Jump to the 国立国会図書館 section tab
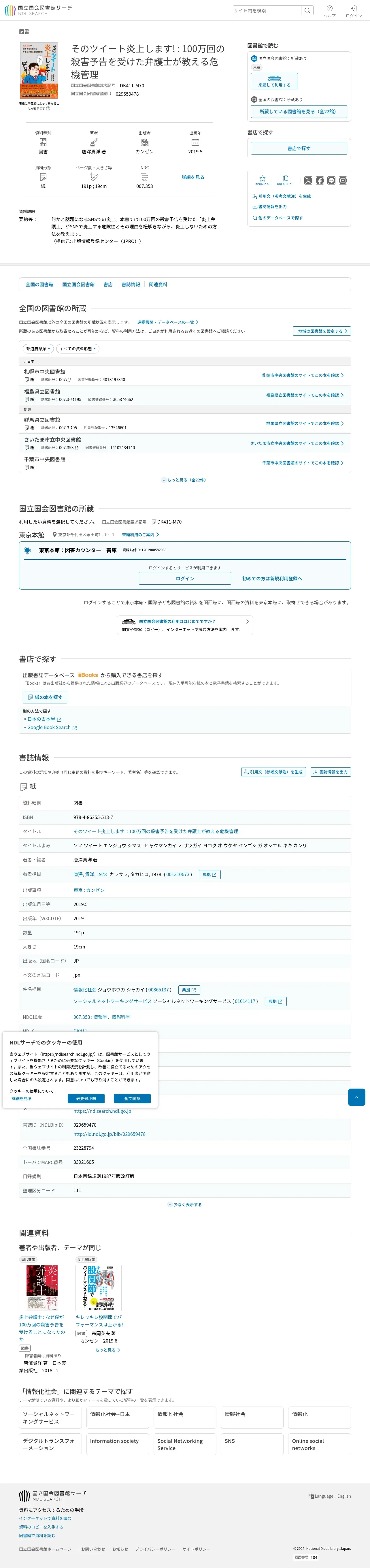The image size is (370, 1568). pyautogui.click(x=78, y=284)
